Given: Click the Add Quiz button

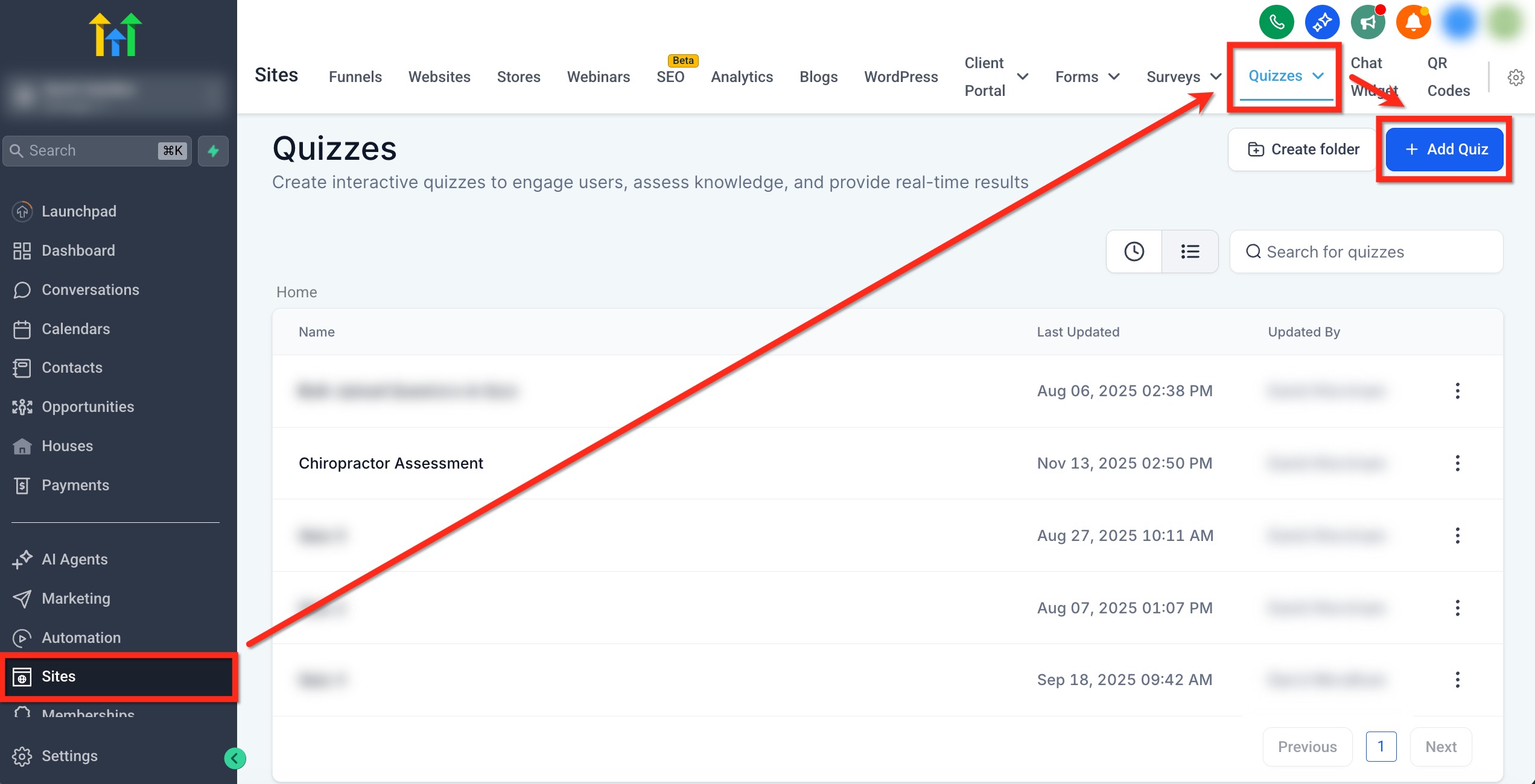Looking at the screenshot, I should coord(1444,150).
